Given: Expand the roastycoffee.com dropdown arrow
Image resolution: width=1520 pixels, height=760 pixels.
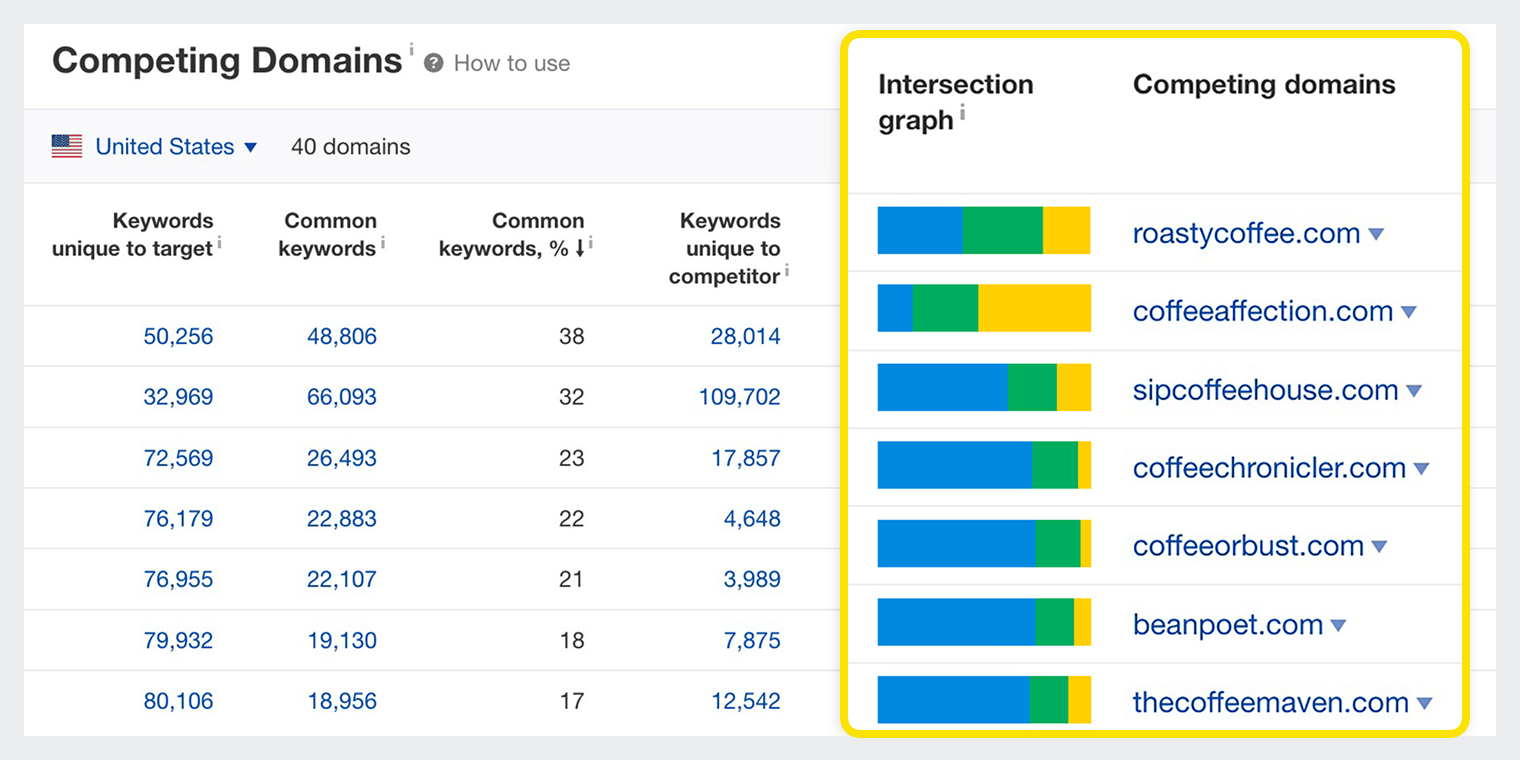Looking at the screenshot, I should (x=1378, y=233).
